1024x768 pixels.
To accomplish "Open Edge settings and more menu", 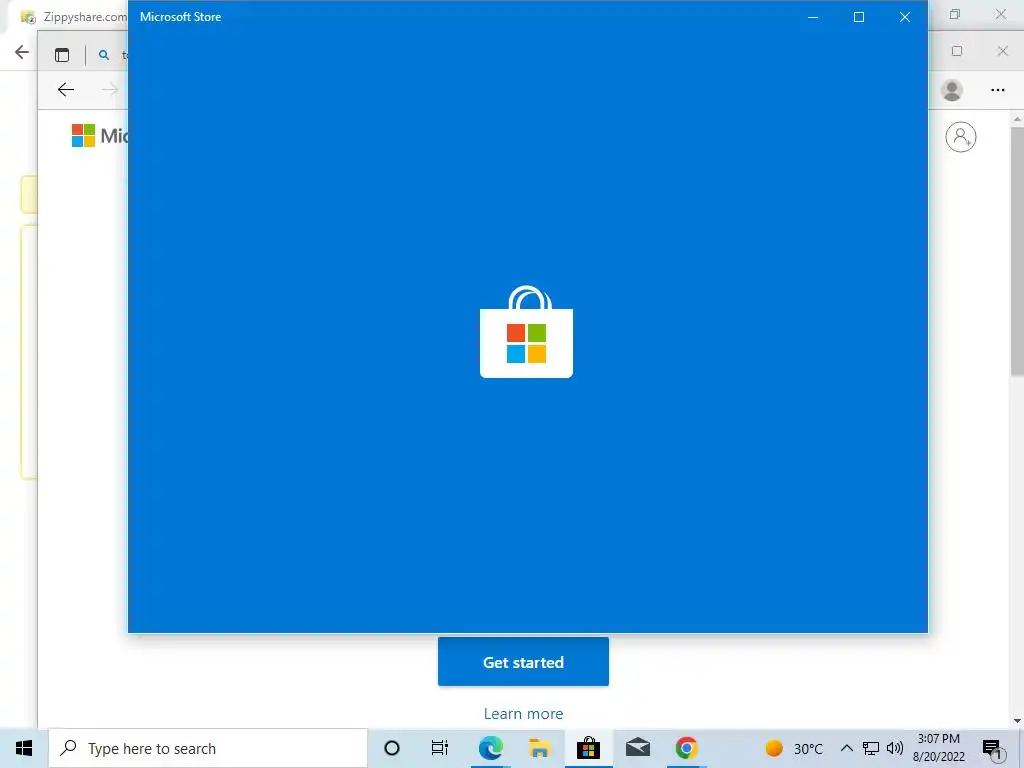I will point(998,90).
